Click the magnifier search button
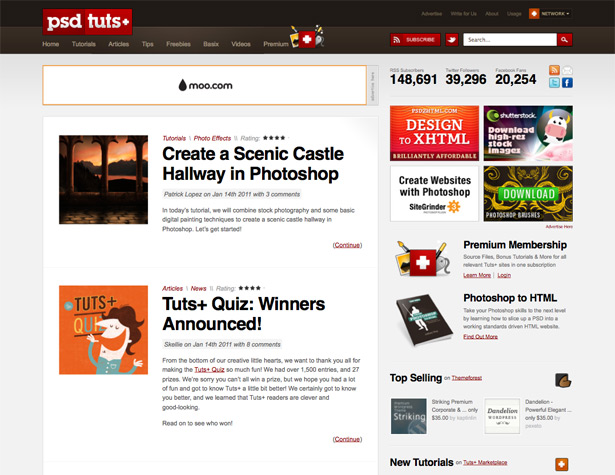Viewport: 615px width, 475px height. coord(564,40)
